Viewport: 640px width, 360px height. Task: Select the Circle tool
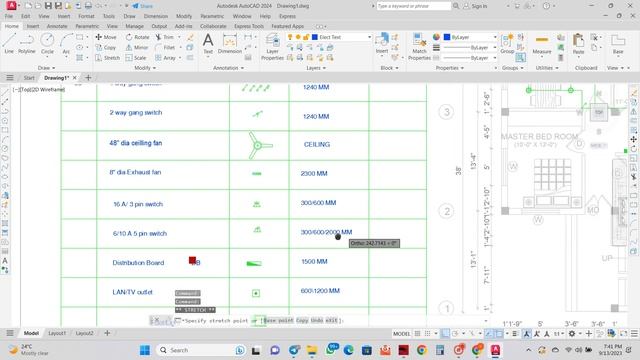click(47, 44)
